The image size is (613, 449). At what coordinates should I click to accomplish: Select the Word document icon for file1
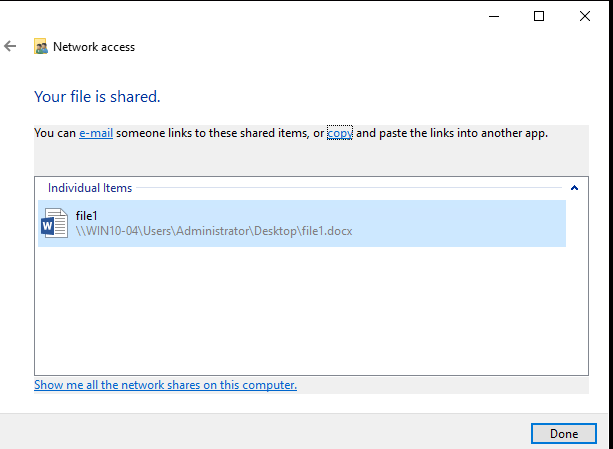coord(54,223)
